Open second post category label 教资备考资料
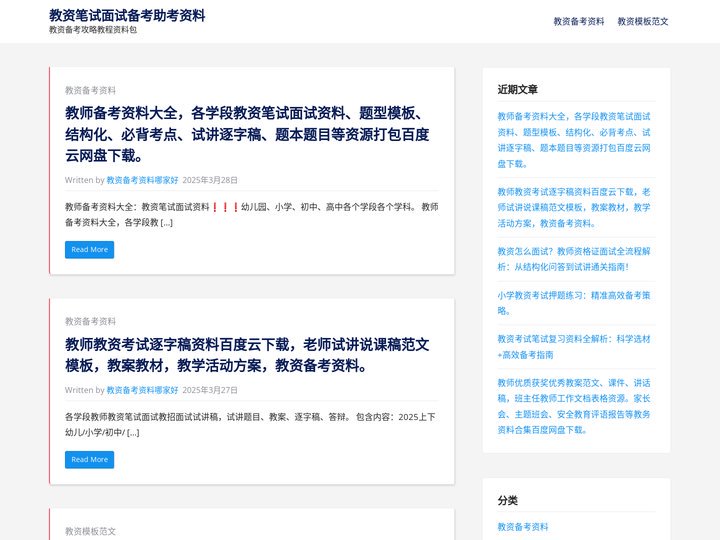The width and height of the screenshot is (720, 540). [90, 321]
